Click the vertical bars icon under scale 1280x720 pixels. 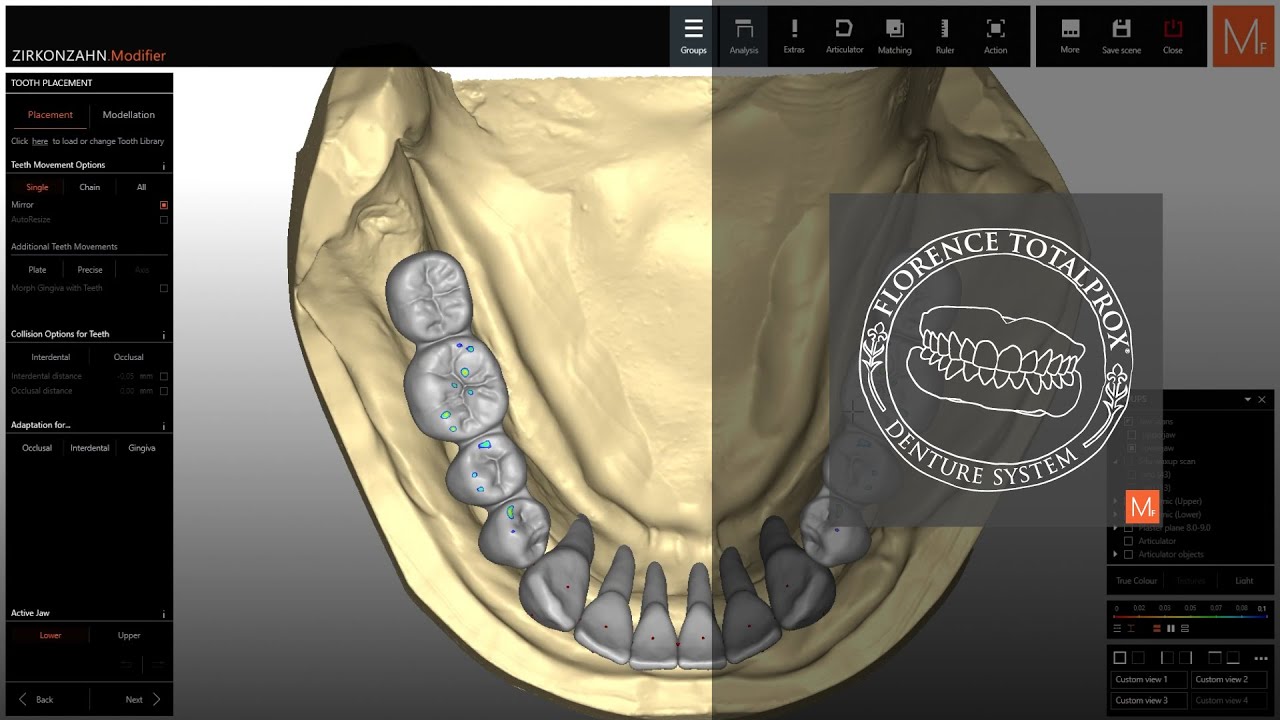point(1171,628)
